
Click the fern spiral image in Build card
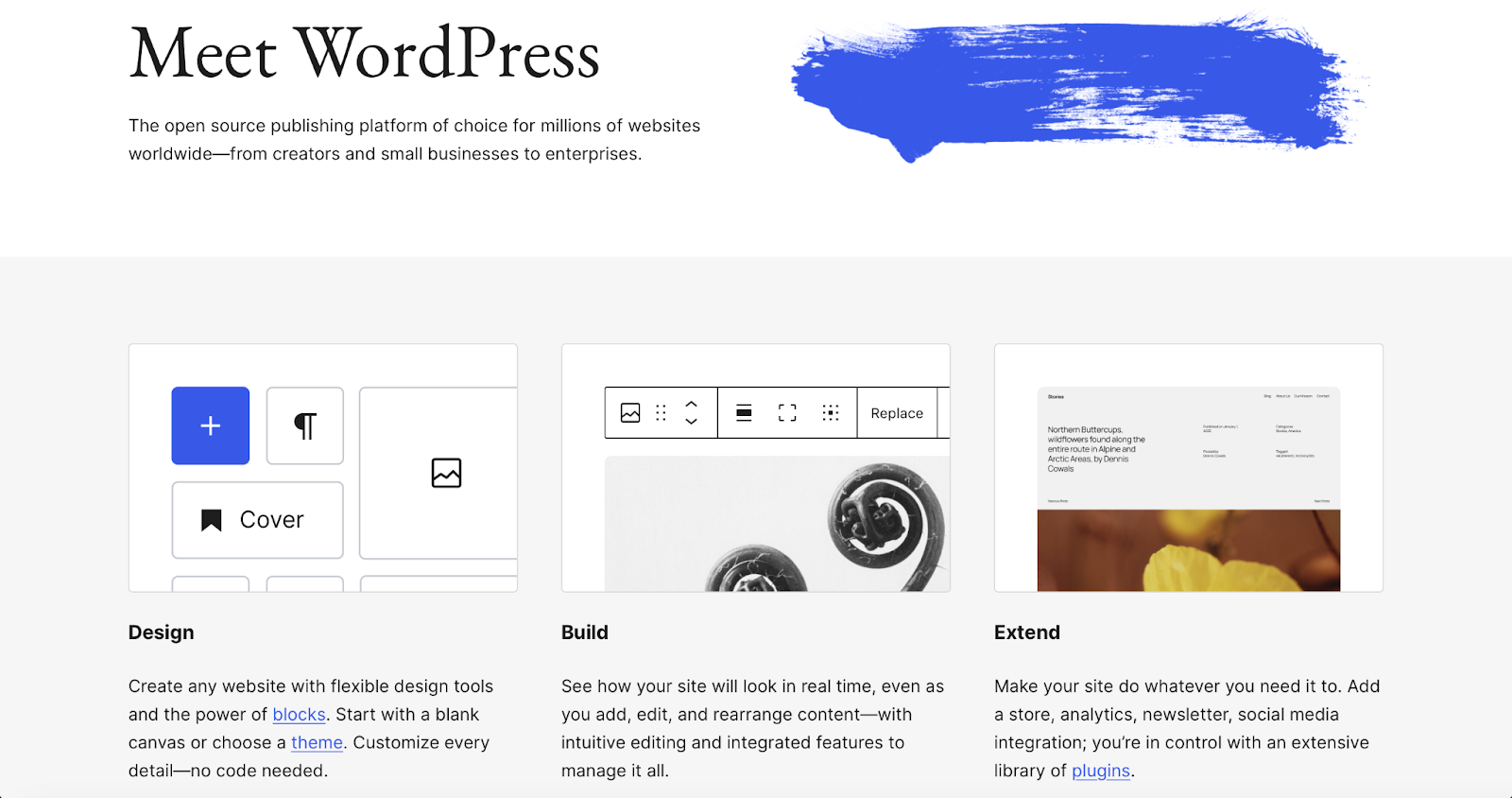click(777, 524)
